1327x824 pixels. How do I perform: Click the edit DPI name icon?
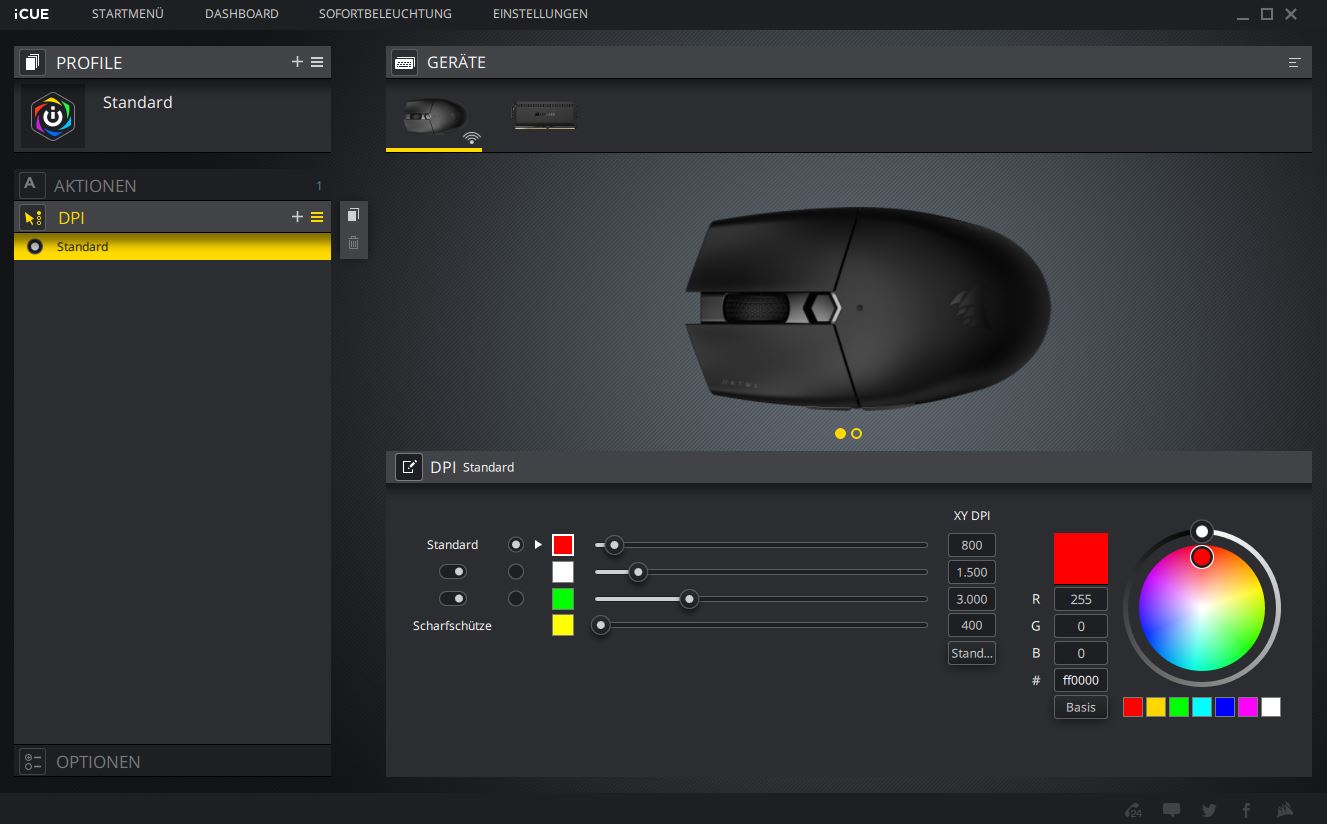pos(409,467)
